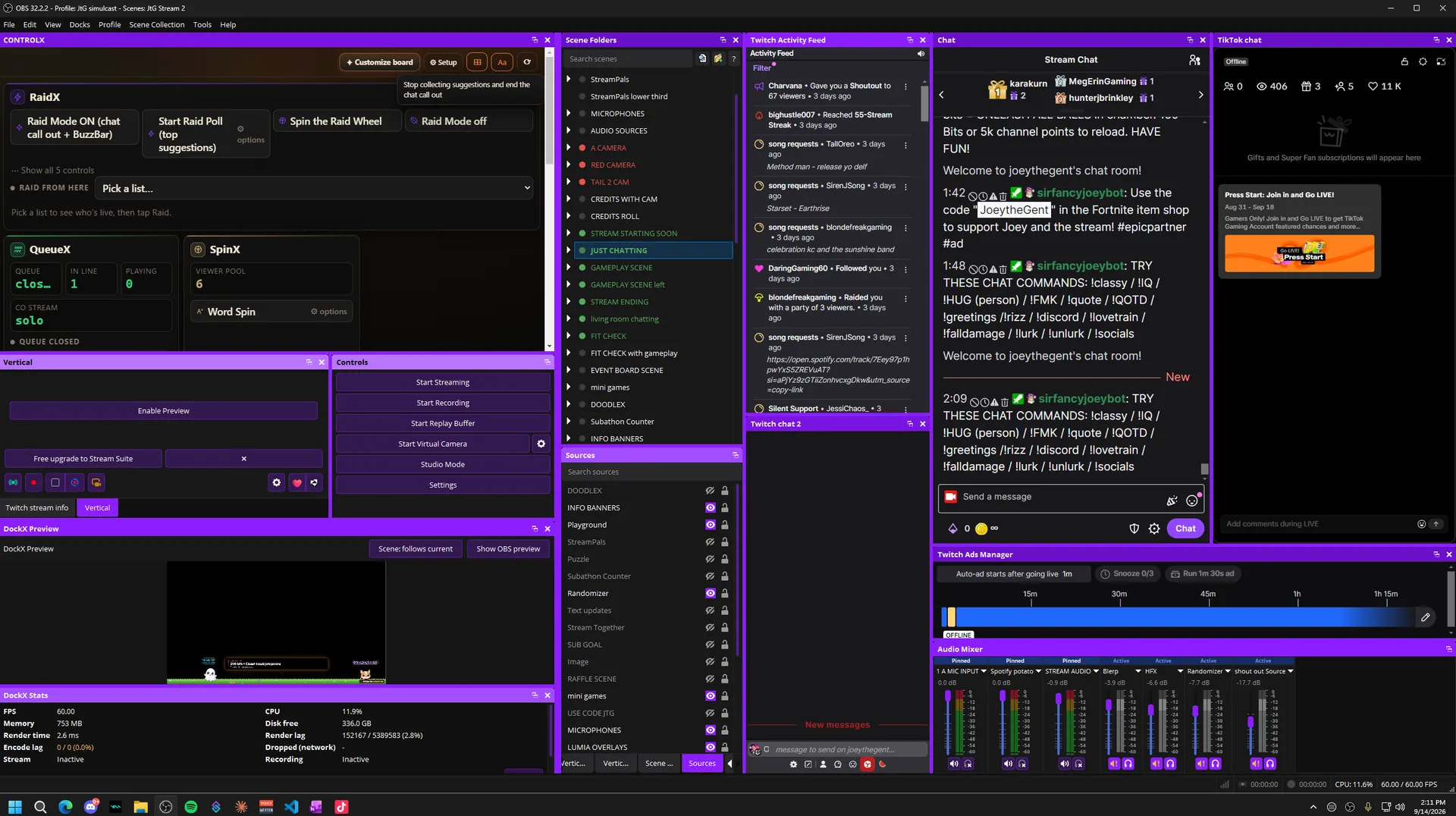
Task: Expand the MICROPHONES scene folder
Action: (569, 114)
